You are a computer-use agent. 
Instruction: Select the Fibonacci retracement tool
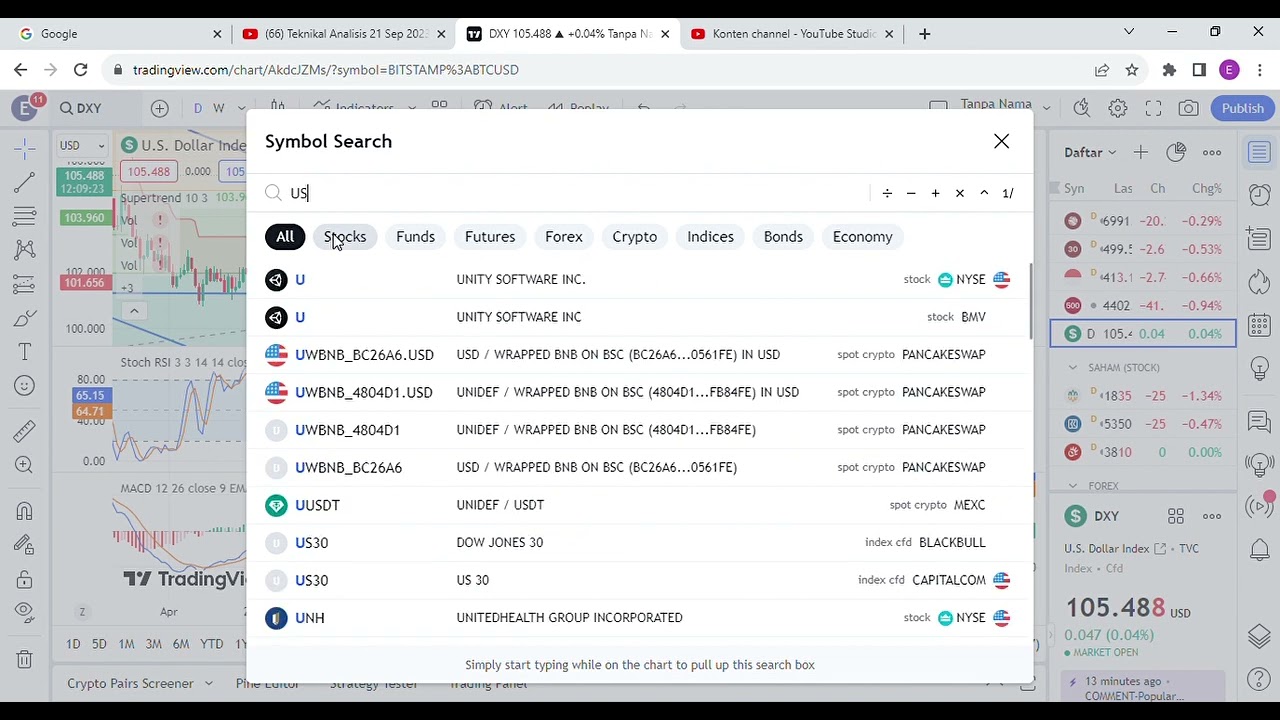point(25,215)
